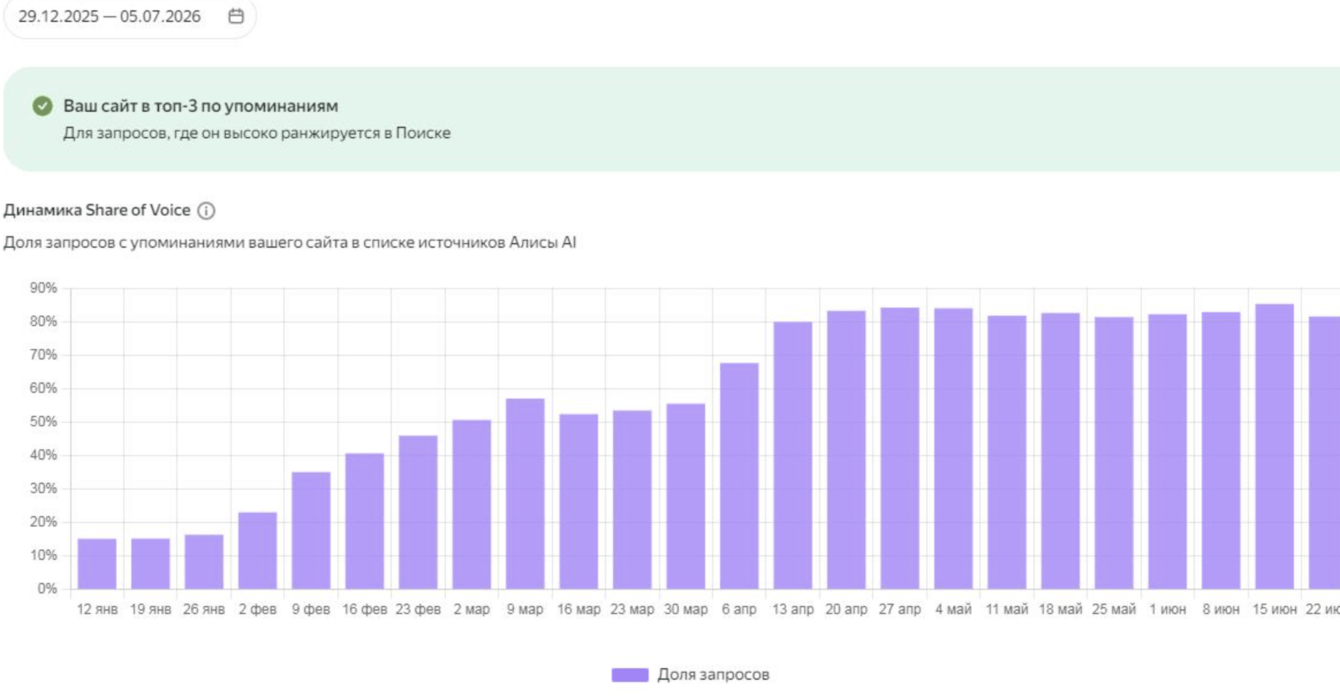Click the Ваш сайт в топ-3 по упоминаниям heading
This screenshot has height=697, width=1340.
click(x=201, y=106)
